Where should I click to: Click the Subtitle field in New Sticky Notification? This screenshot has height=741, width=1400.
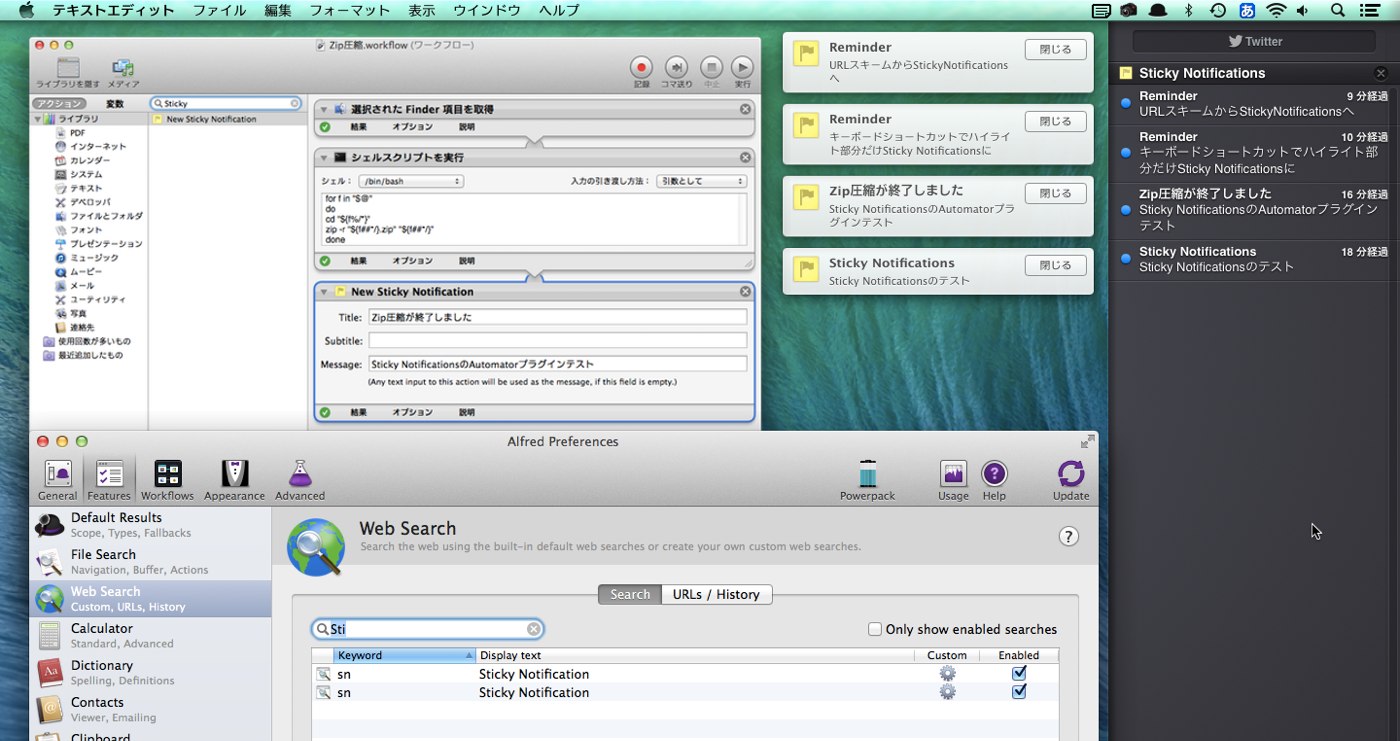pyautogui.click(x=558, y=341)
